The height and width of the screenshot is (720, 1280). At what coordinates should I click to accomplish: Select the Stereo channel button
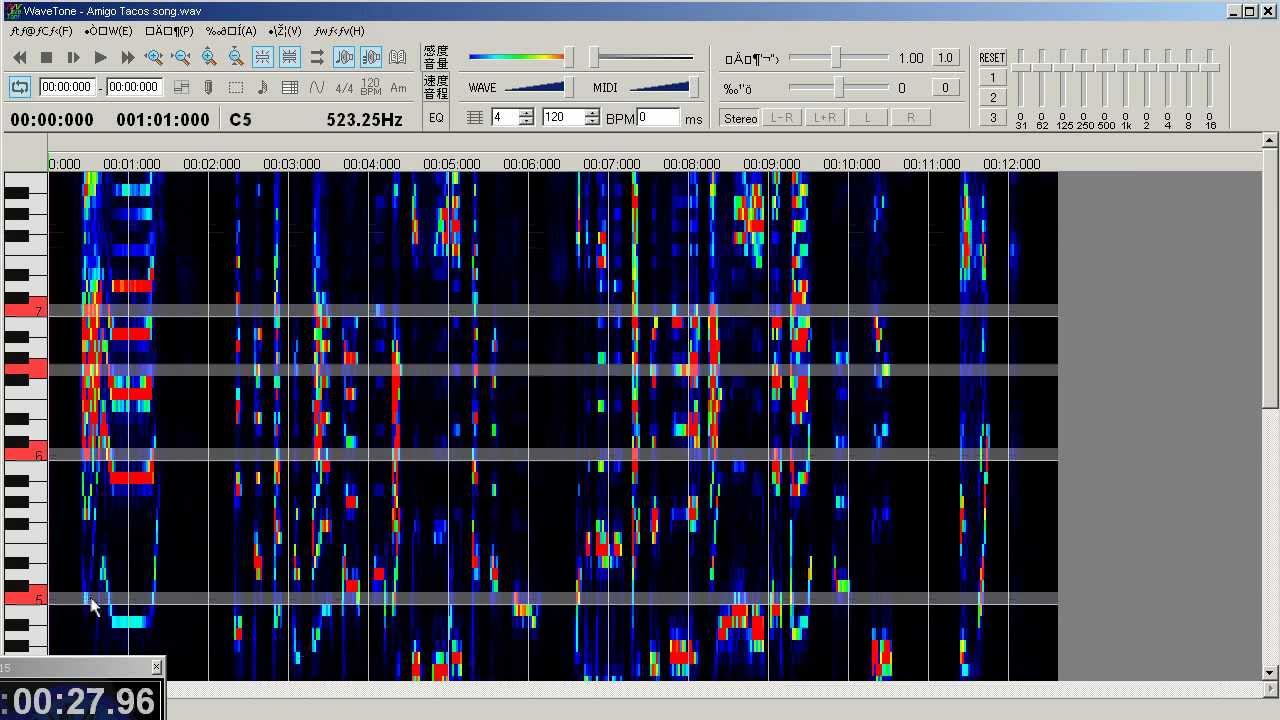coord(740,118)
